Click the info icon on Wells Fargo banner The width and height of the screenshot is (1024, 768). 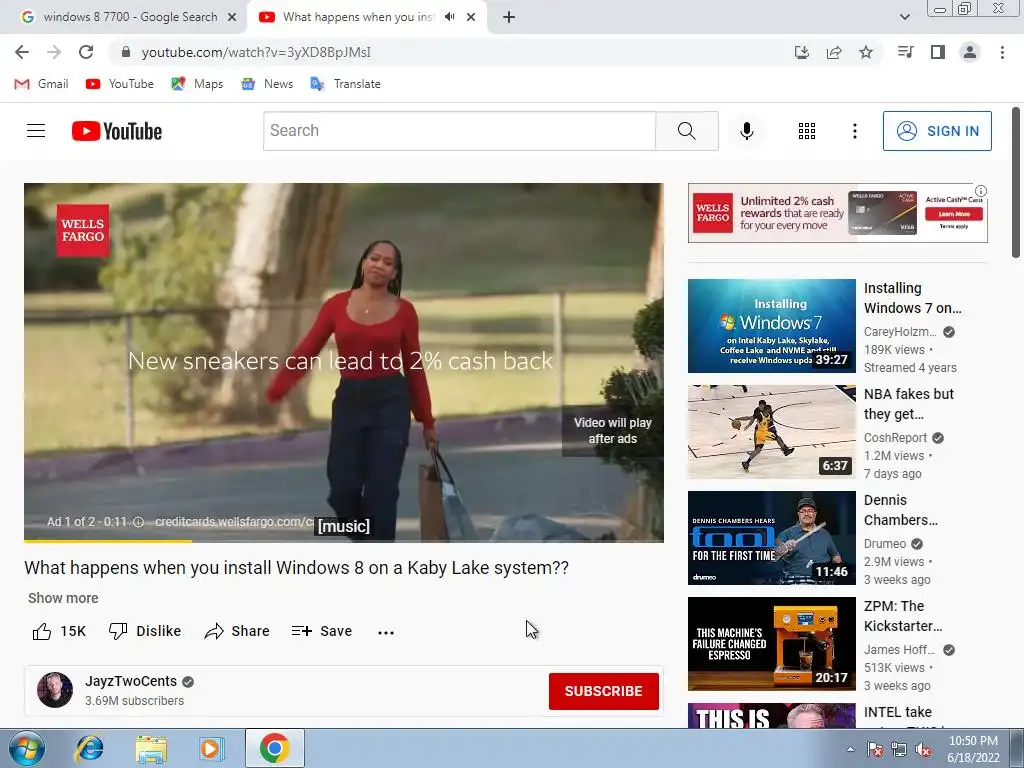coord(981,191)
